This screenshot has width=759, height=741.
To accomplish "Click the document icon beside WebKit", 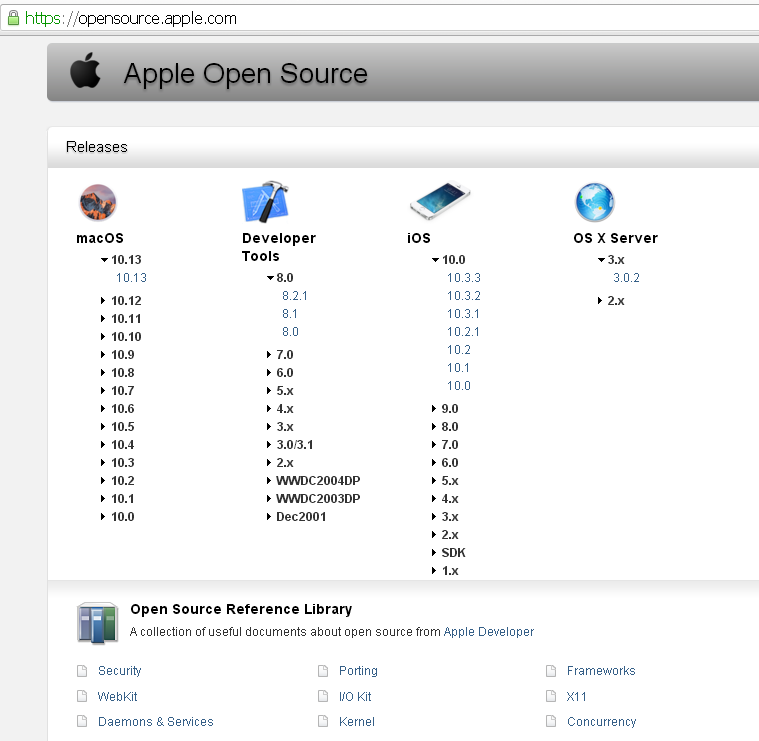I will [82, 696].
